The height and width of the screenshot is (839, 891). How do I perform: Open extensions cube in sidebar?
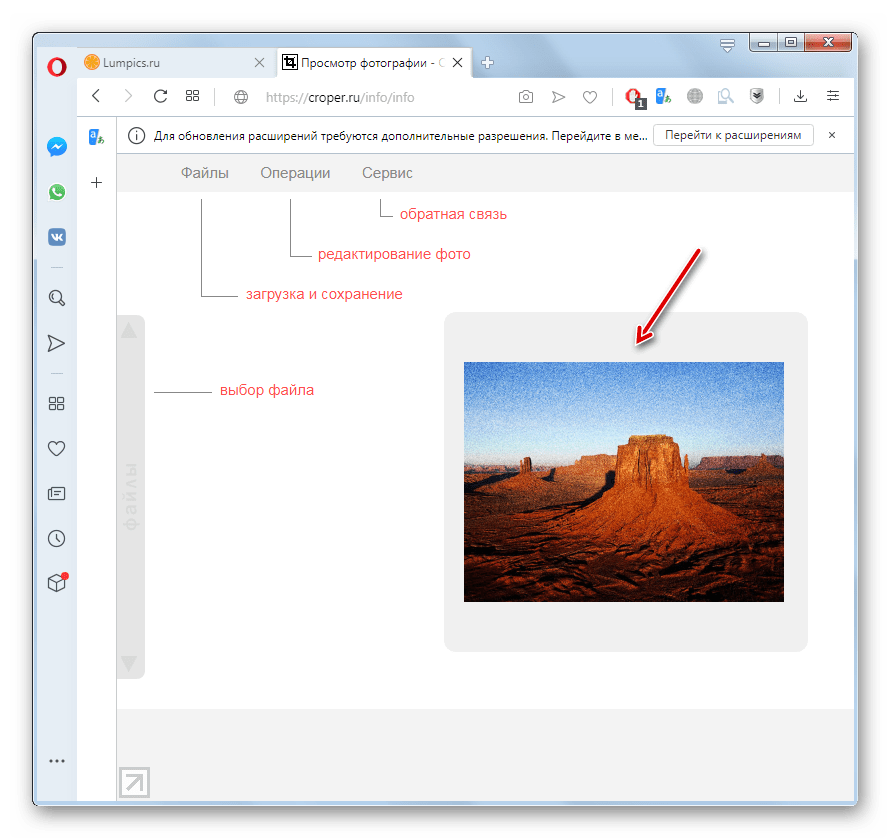click(57, 582)
